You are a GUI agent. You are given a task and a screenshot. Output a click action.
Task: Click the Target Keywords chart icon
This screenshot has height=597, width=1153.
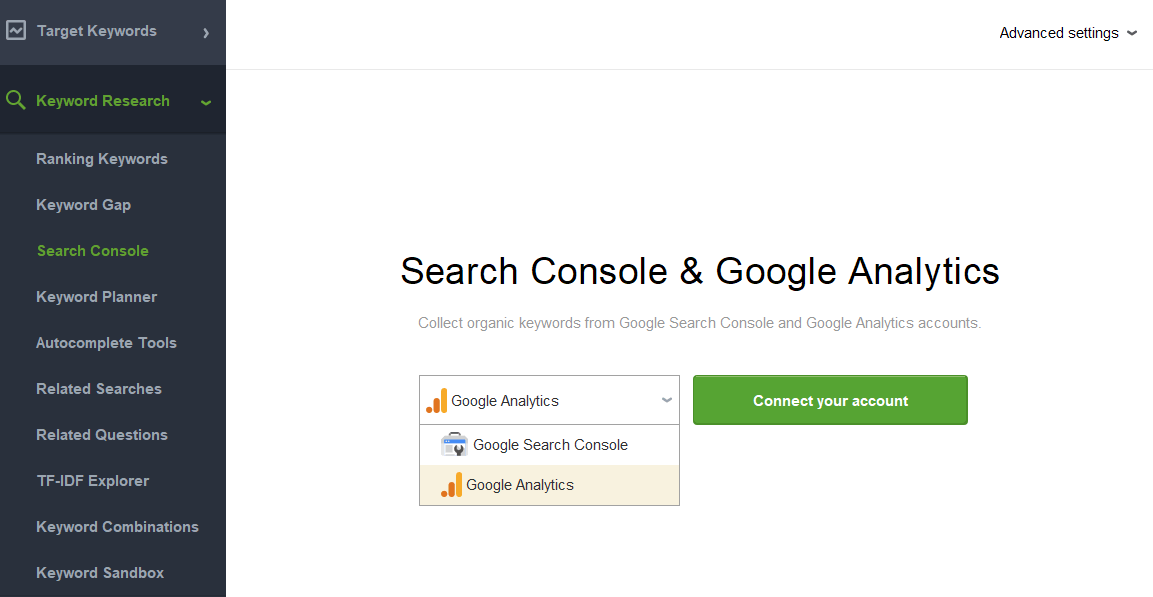pos(15,30)
